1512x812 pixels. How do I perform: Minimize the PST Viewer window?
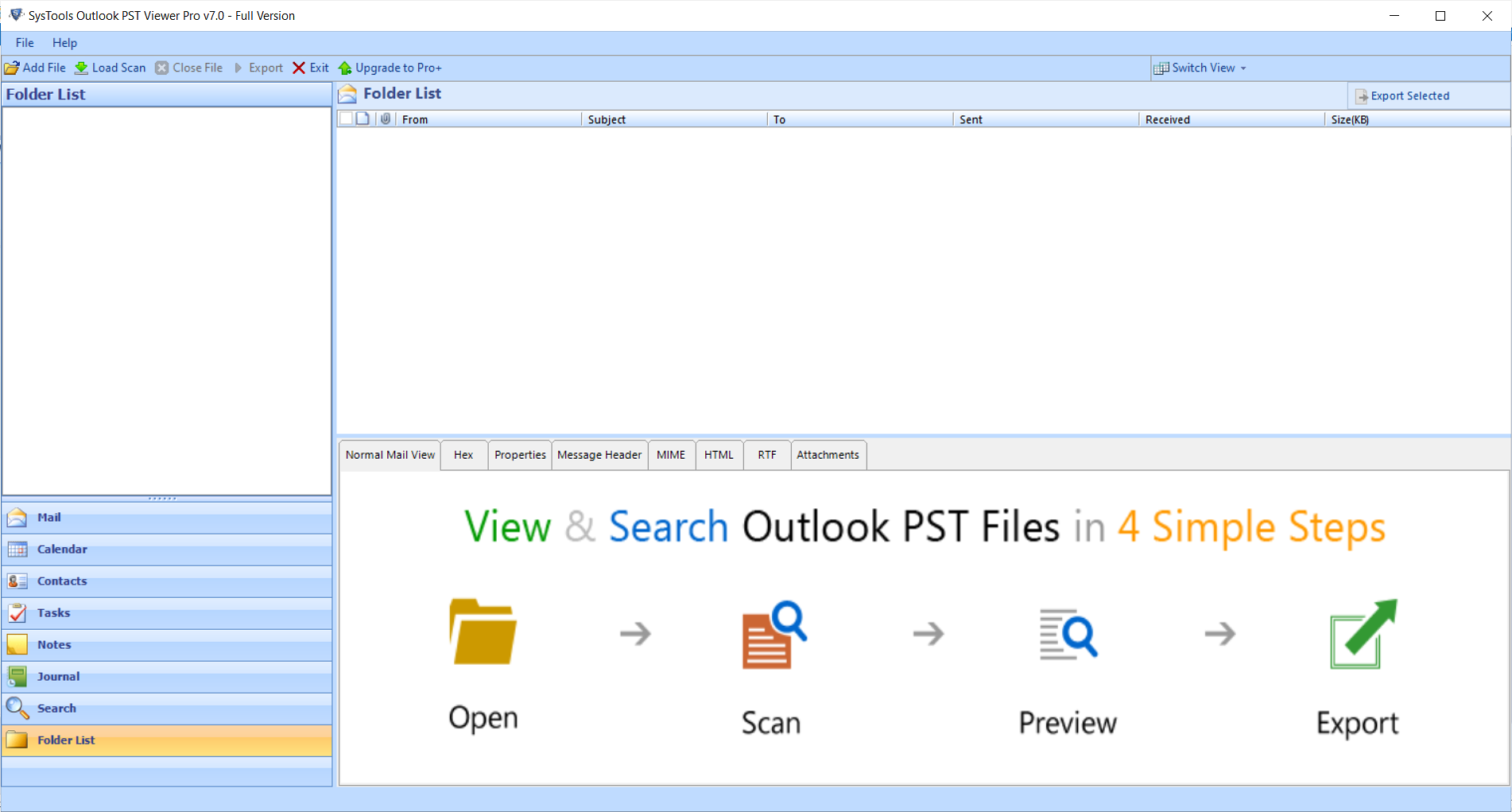click(1394, 16)
